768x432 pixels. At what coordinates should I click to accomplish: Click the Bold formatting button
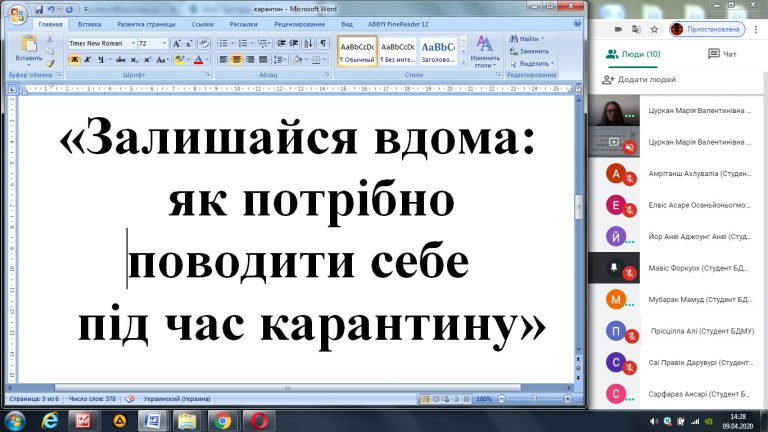[74, 60]
